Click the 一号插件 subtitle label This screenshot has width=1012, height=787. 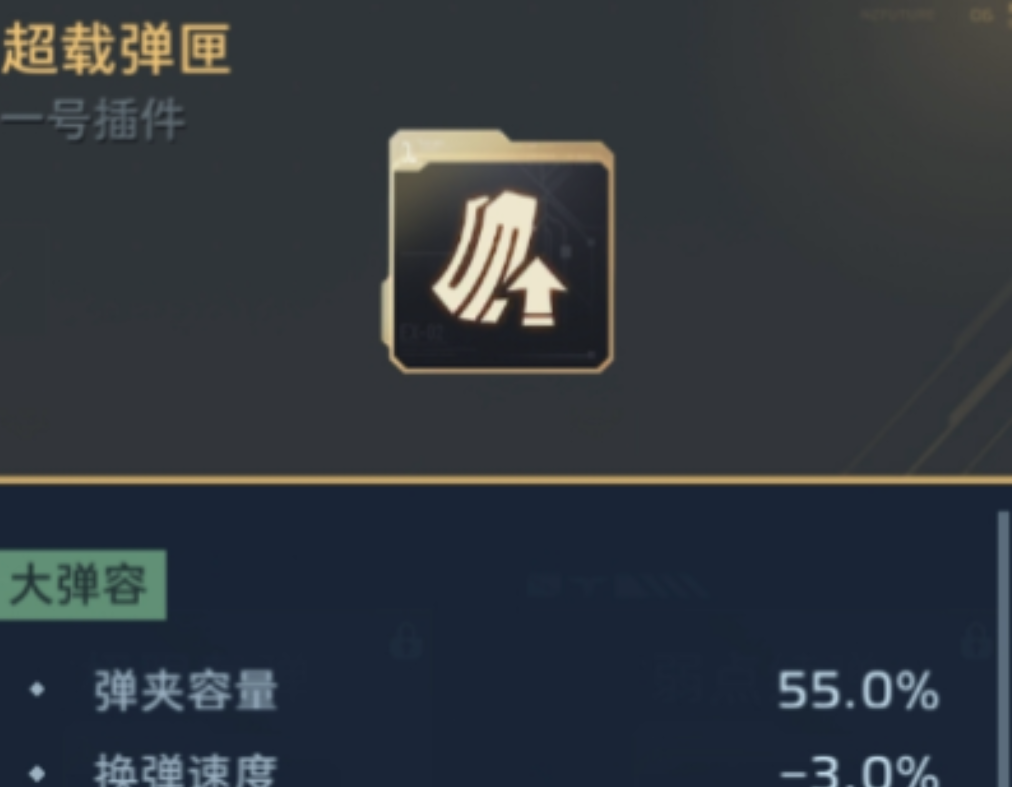94,119
